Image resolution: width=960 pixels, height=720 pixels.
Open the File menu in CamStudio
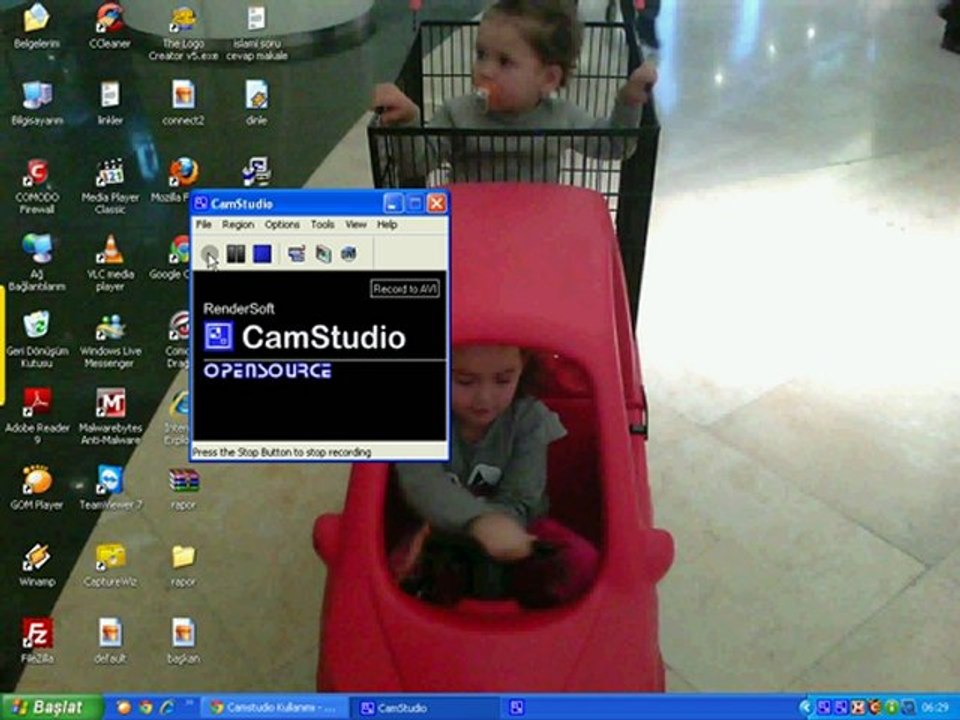[203, 225]
